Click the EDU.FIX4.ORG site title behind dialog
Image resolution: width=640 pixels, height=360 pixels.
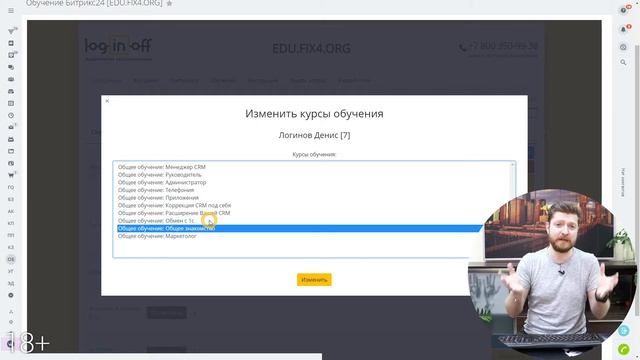tap(311, 49)
